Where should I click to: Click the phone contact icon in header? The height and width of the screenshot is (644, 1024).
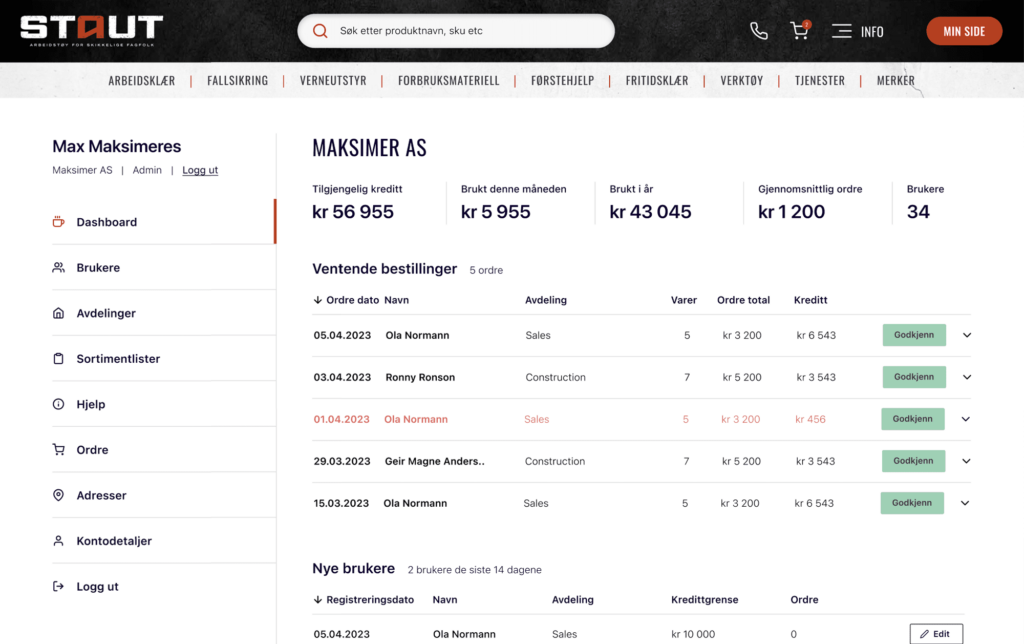[x=759, y=31]
